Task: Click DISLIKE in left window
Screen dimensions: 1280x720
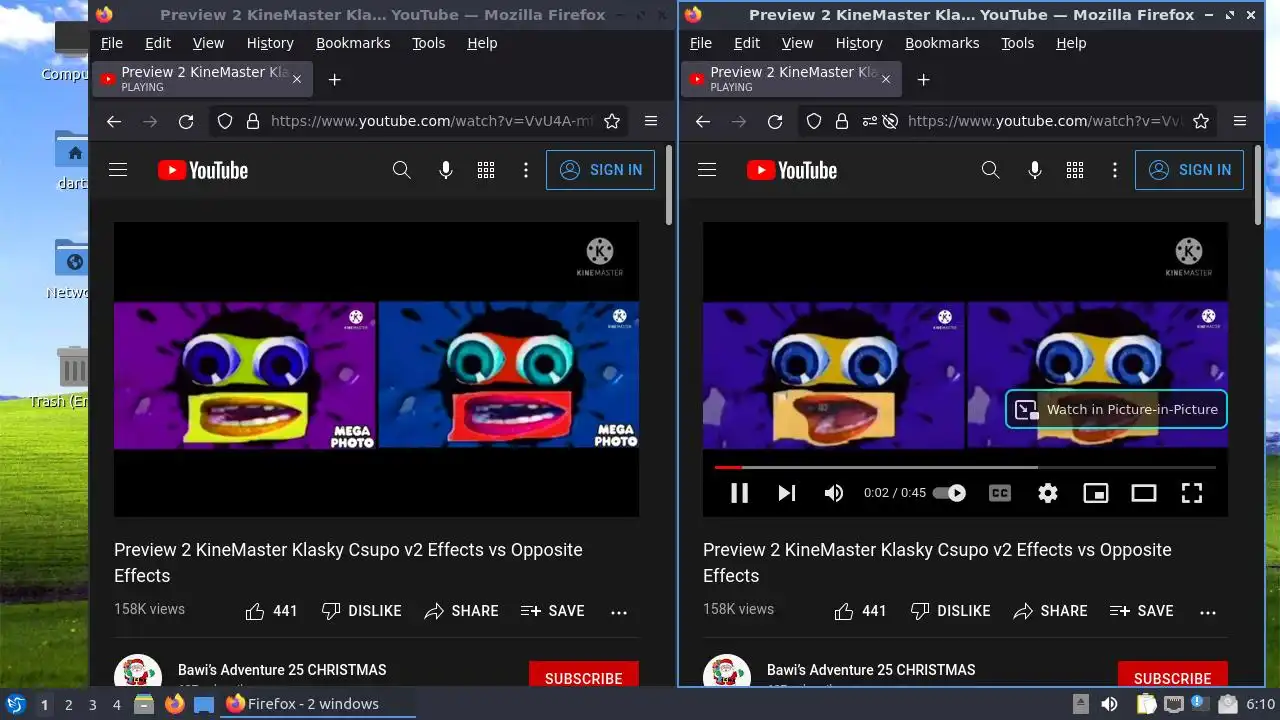Action: click(361, 611)
